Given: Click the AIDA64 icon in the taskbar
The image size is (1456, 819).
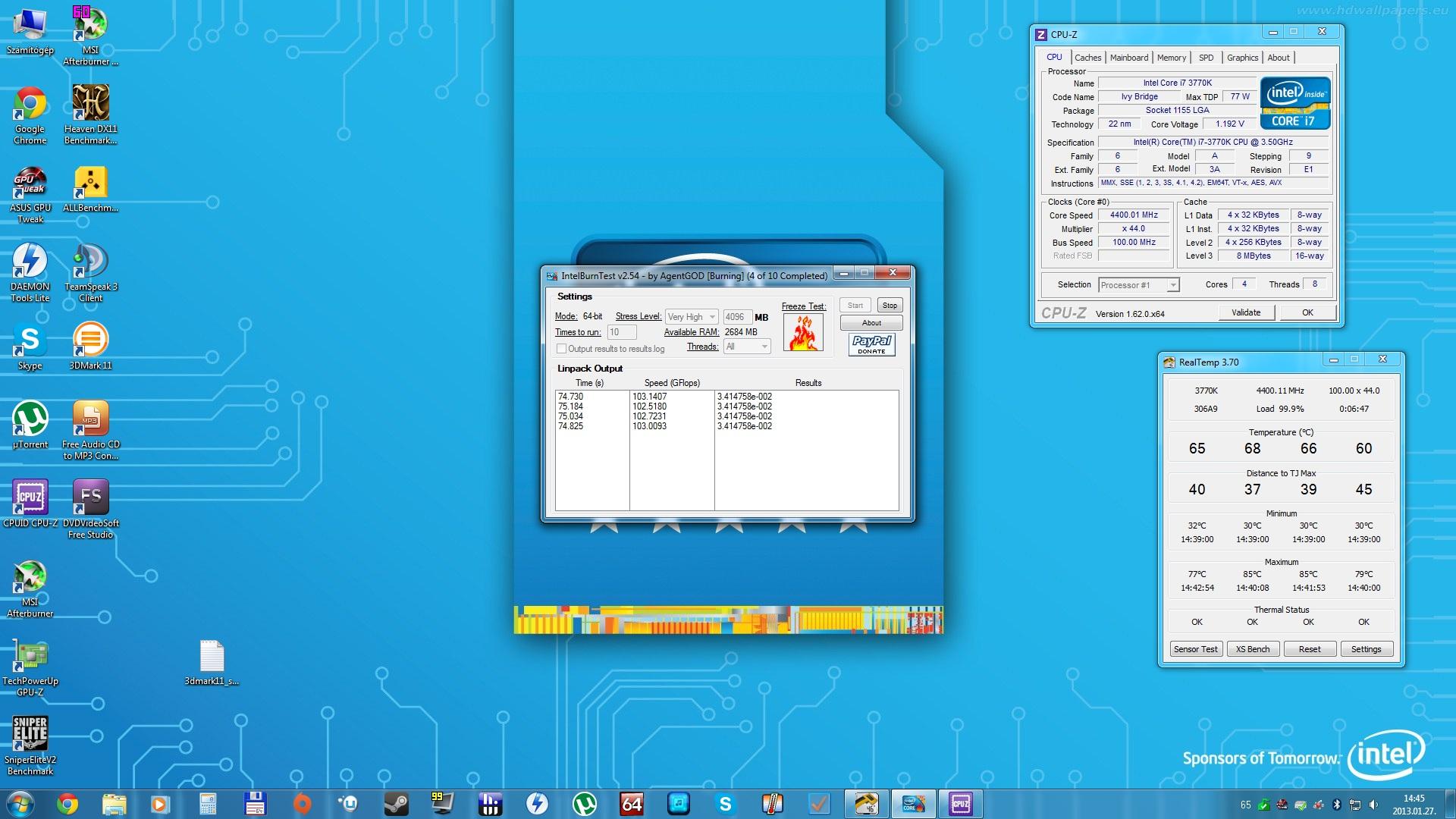Looking at the screenshot, I should pos(632,804).
